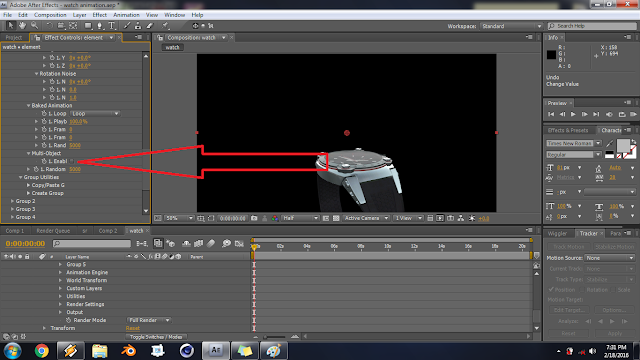640x360 pixels.
Task: Open Times New Roman font dropdown
Action: 574,143
